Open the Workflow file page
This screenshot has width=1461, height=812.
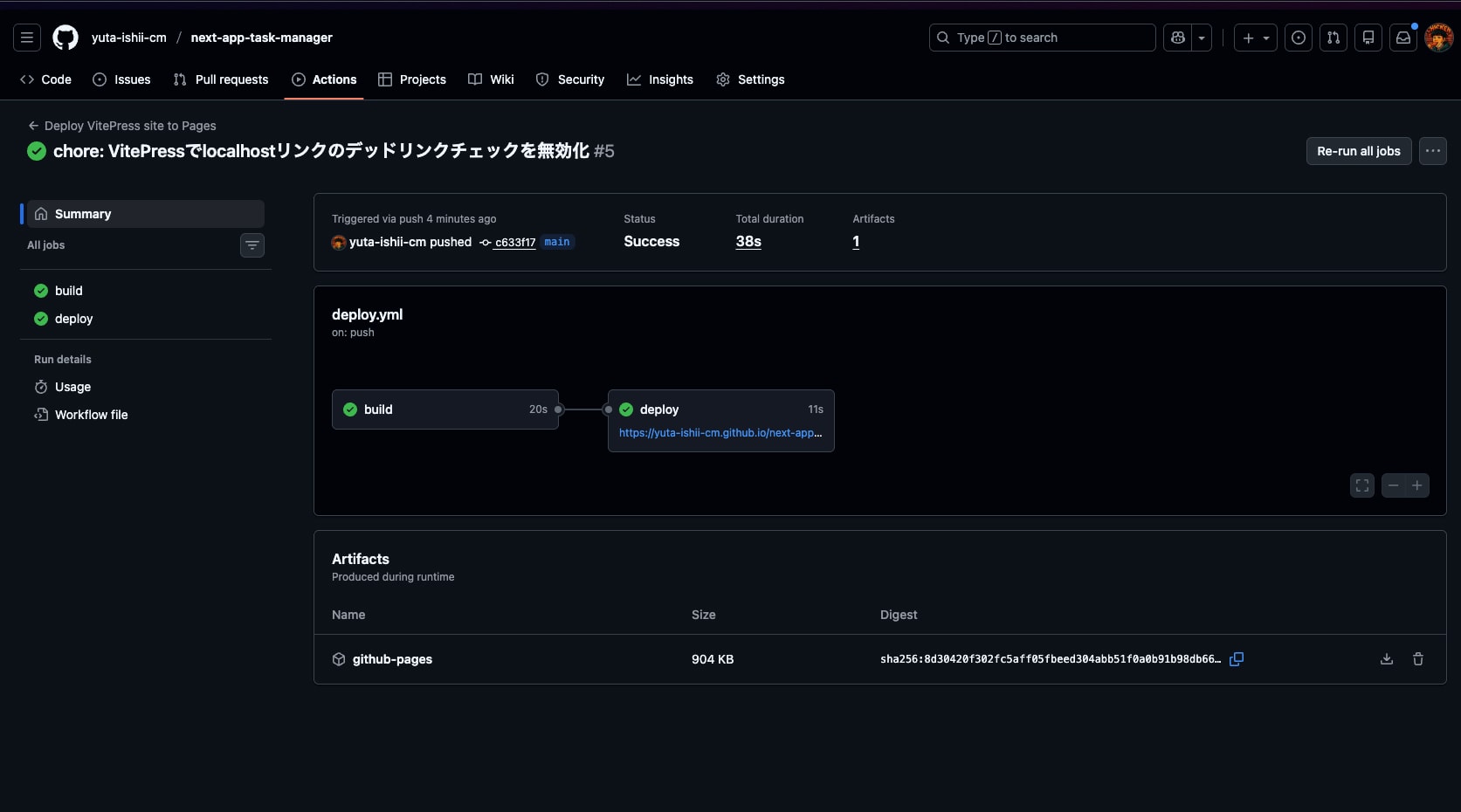(91, 415)
